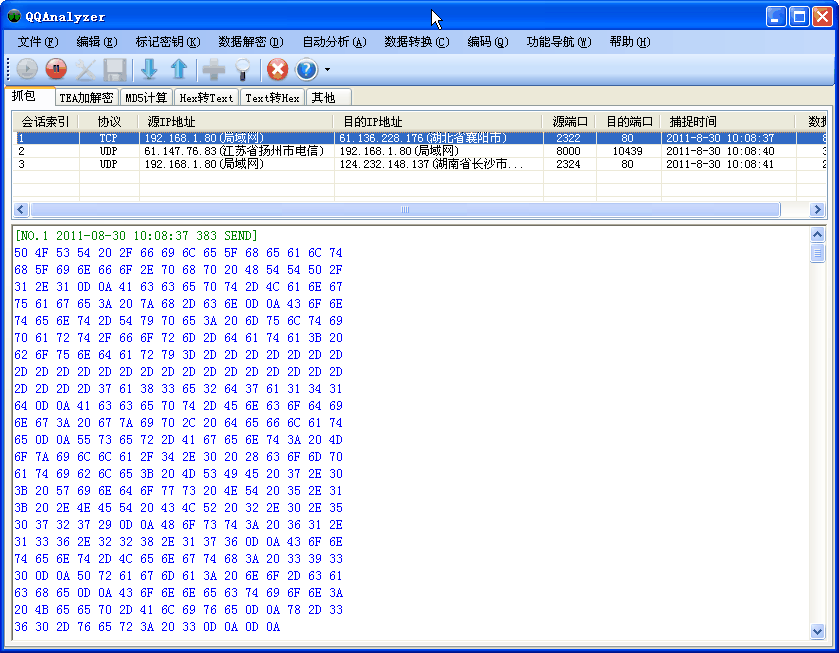Click the magnifier search icon

click(x=242, y=69)
